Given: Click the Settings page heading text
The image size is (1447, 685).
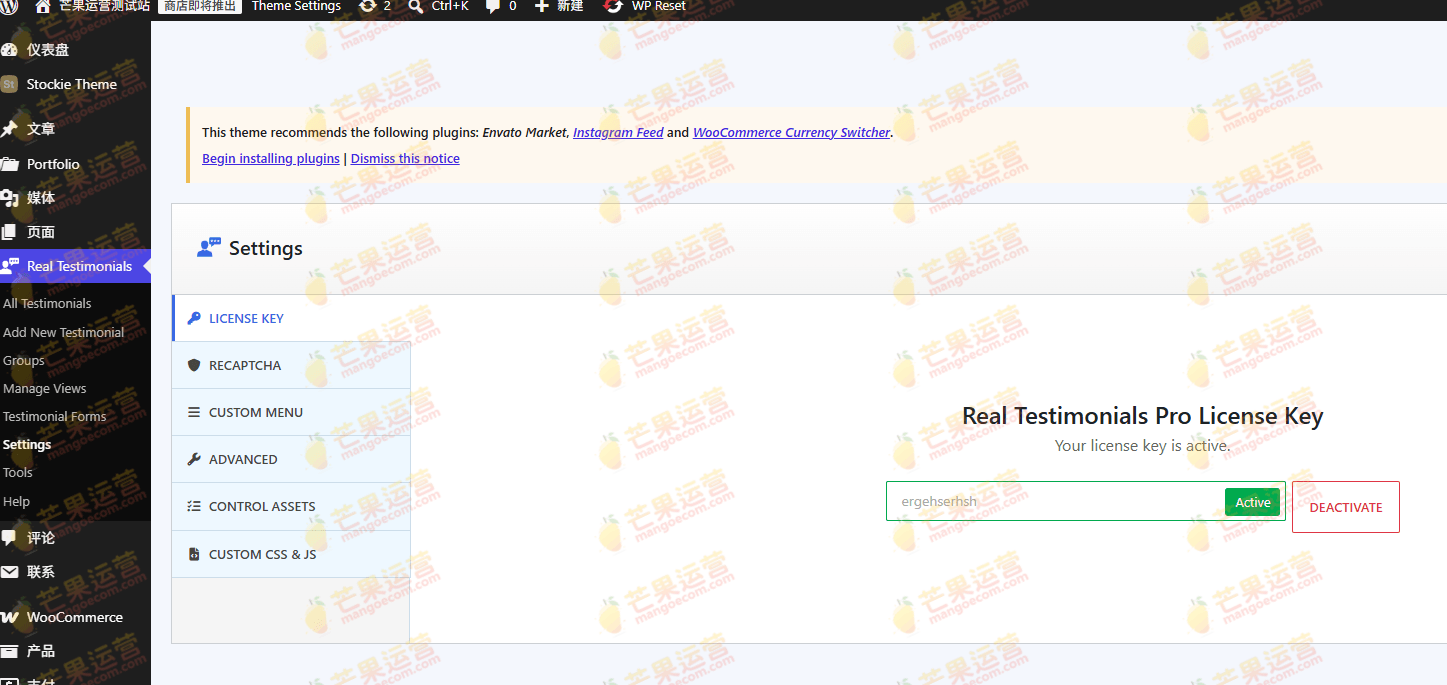Looking at the screenshot, I should pyautogui.click(x=266, y=248).
